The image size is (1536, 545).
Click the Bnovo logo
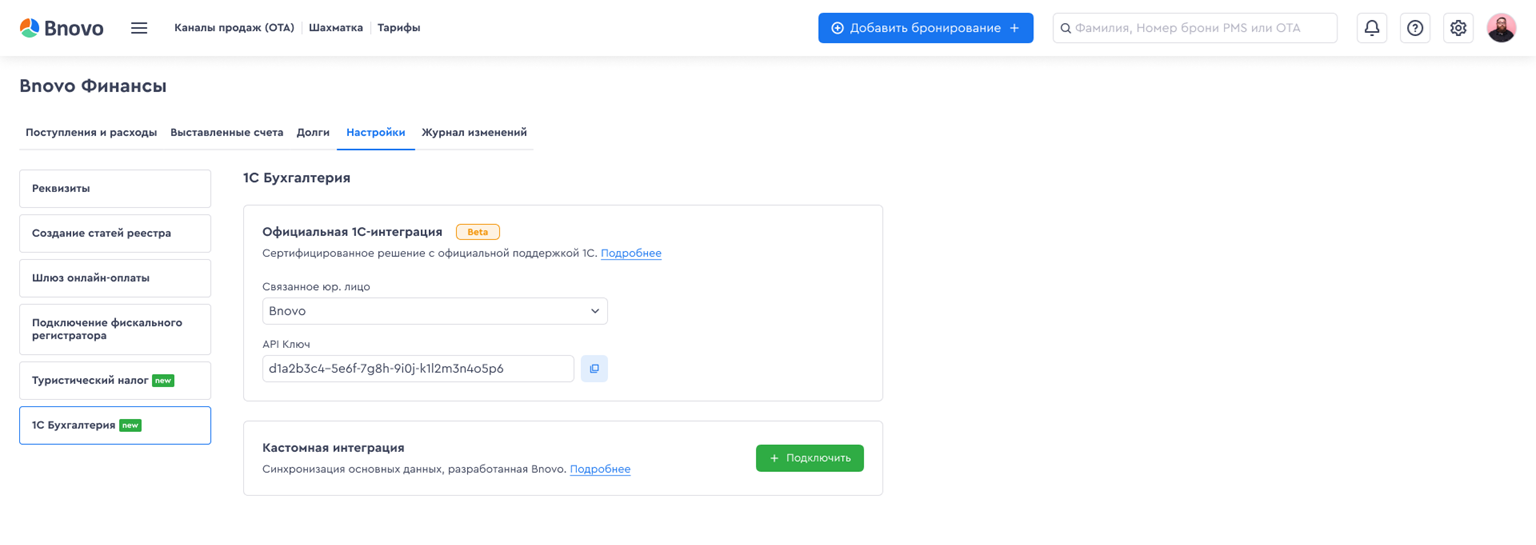[61, 28]
